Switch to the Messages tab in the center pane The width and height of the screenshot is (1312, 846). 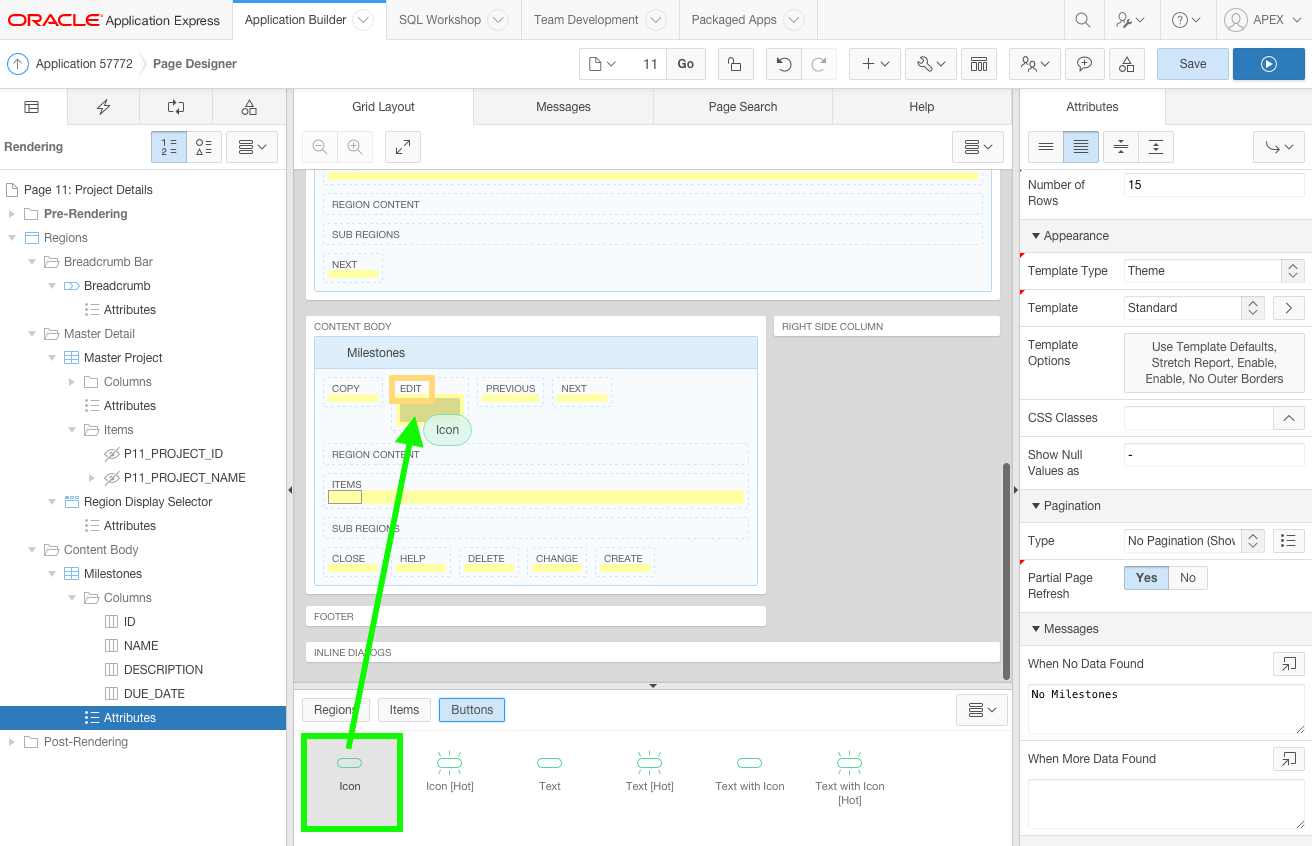point(563,107)
